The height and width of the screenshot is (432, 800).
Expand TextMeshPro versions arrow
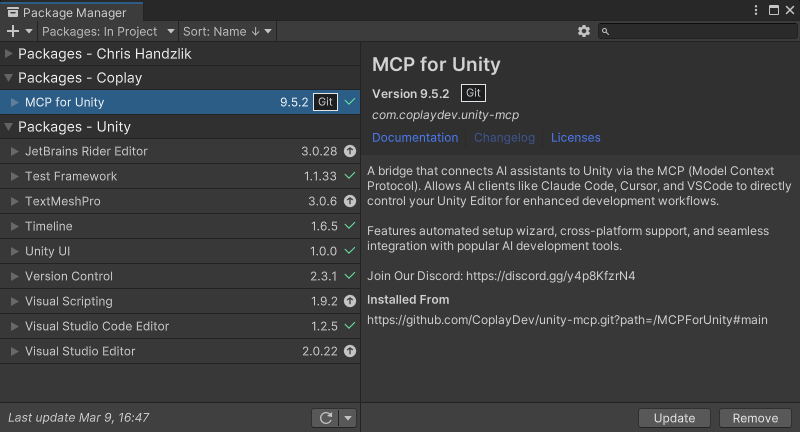tap(15, 201)
